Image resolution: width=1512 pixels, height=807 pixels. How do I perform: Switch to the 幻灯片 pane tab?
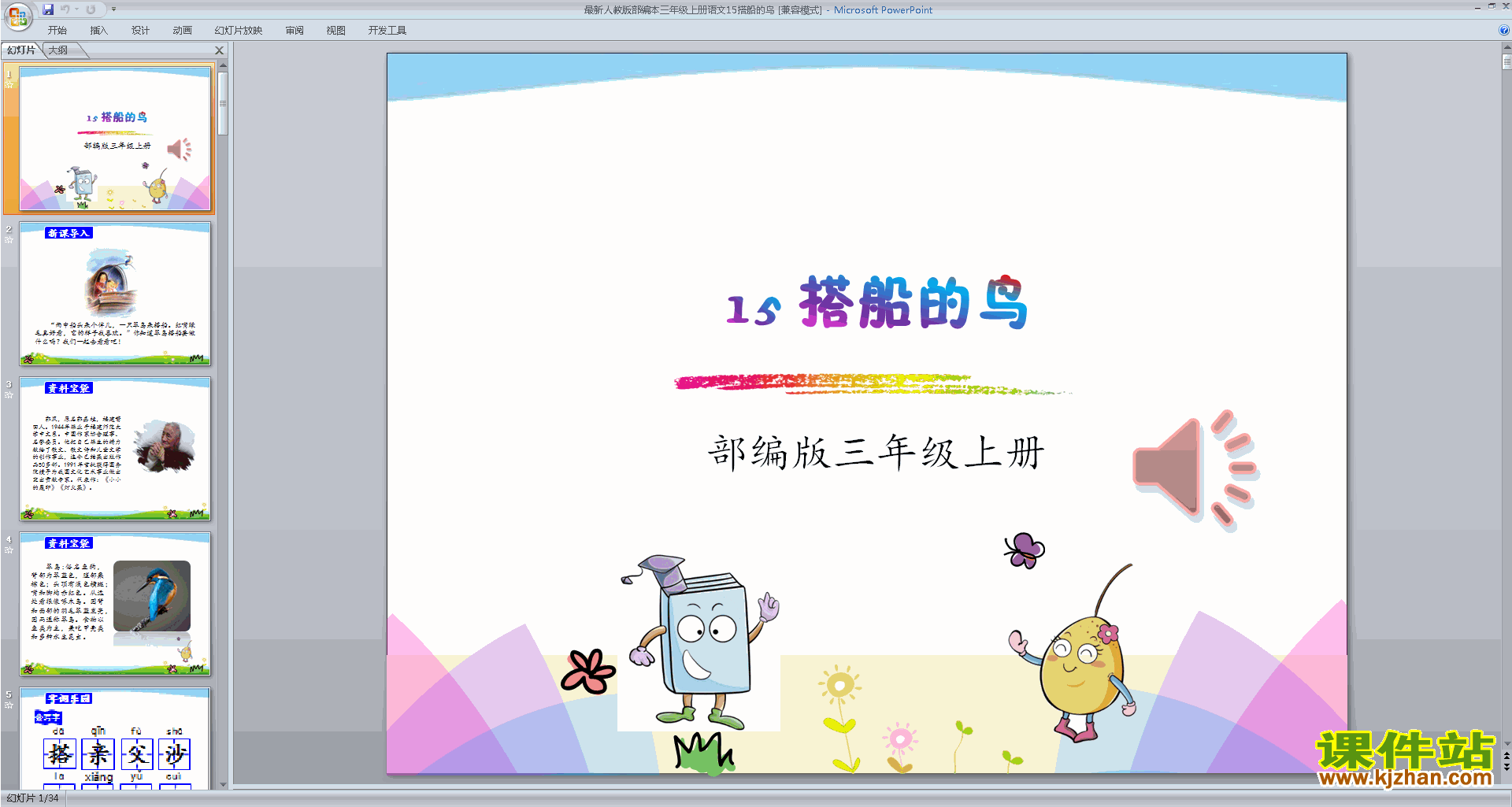21,50
